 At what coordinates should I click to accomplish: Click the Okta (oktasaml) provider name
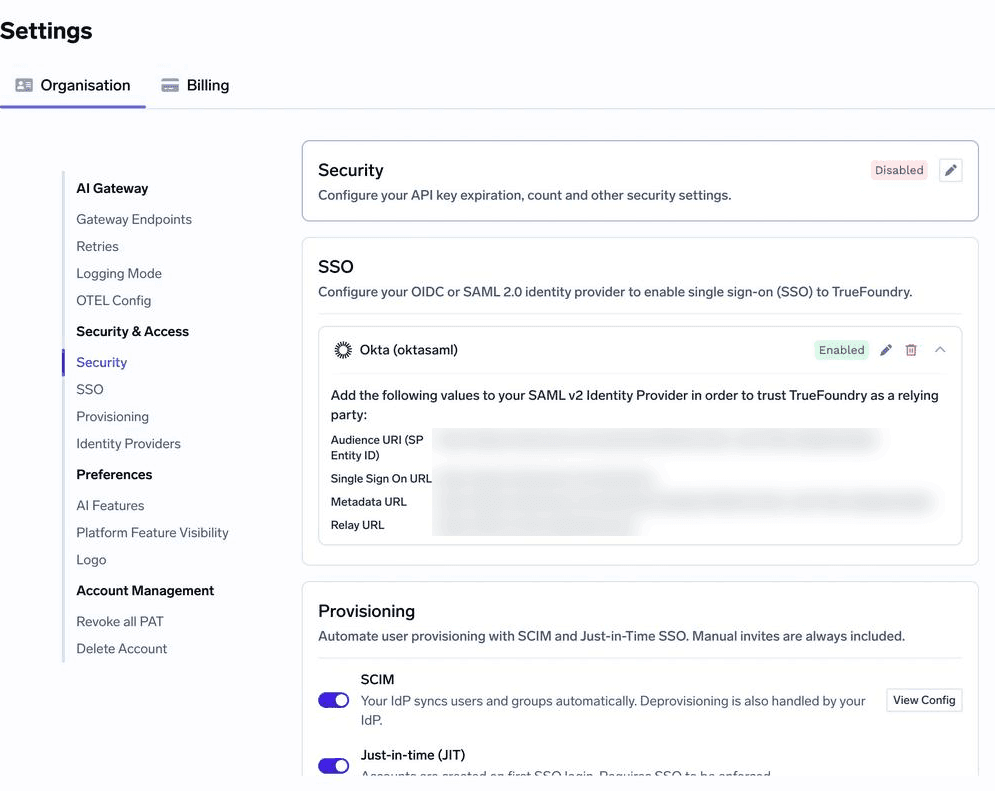point(409,350)
